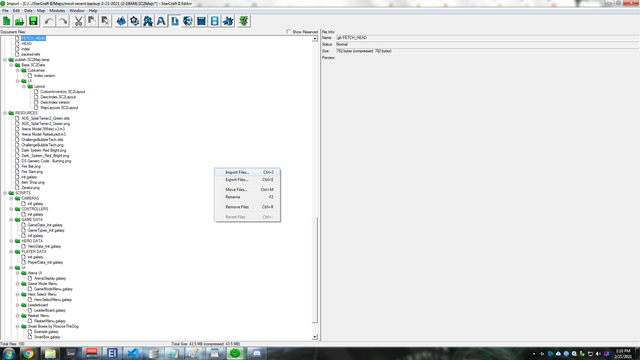
Task: Click the green Test Document icon
Action: click(x=244, y=21)
